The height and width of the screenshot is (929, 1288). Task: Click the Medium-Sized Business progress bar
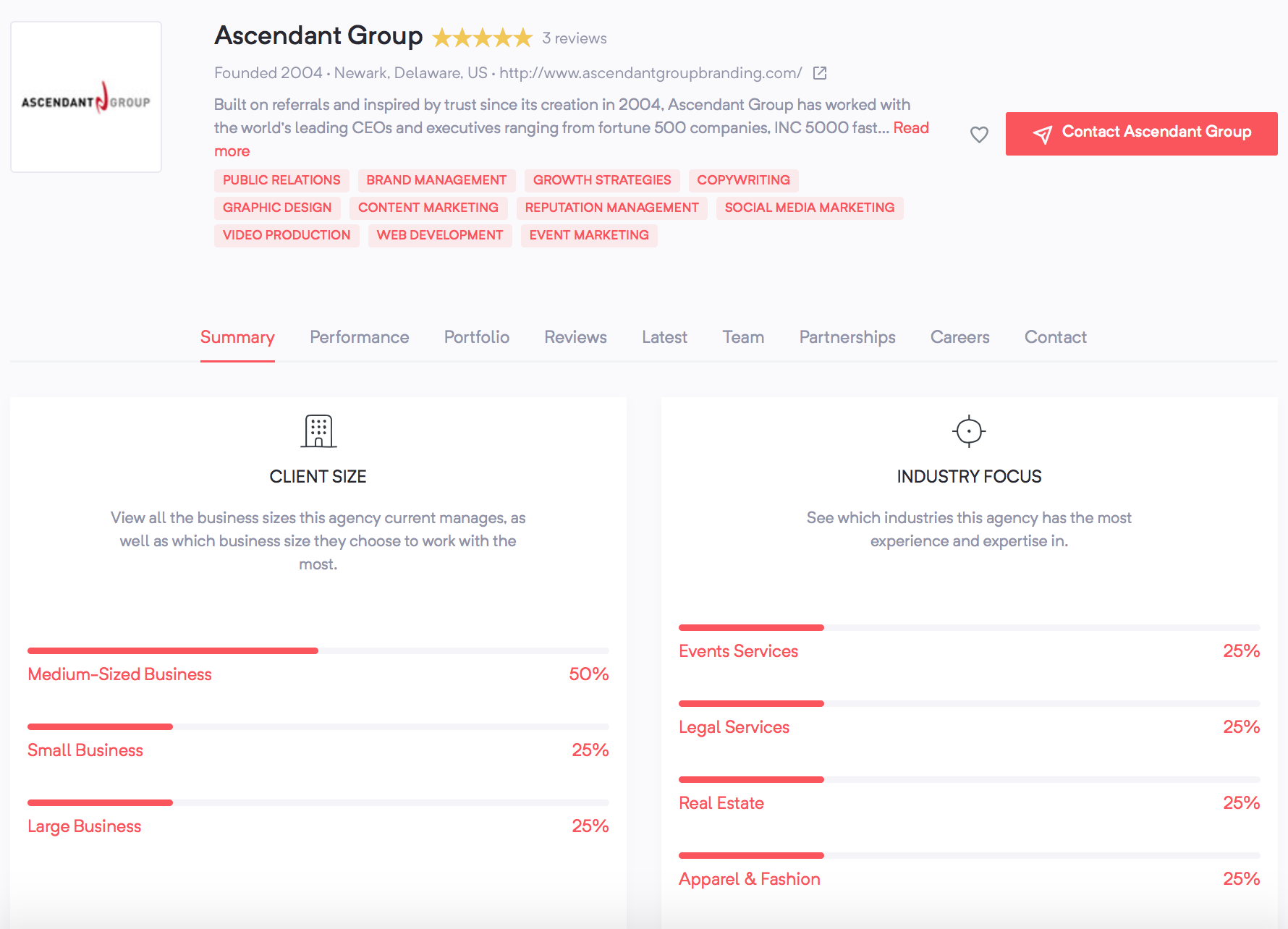[318, 651]
